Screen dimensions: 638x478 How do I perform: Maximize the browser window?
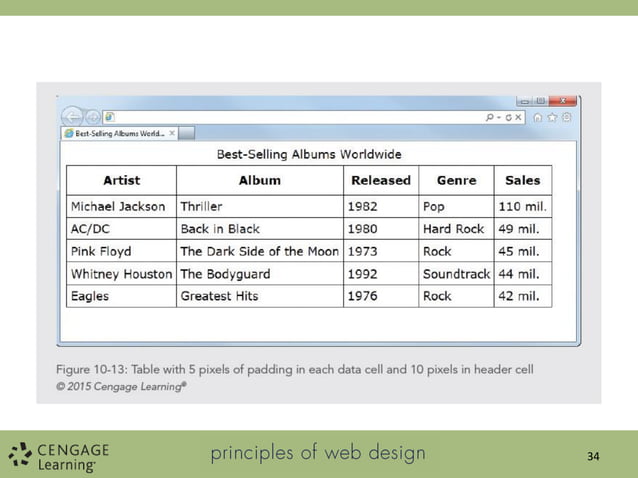click(x=541, y=101)
